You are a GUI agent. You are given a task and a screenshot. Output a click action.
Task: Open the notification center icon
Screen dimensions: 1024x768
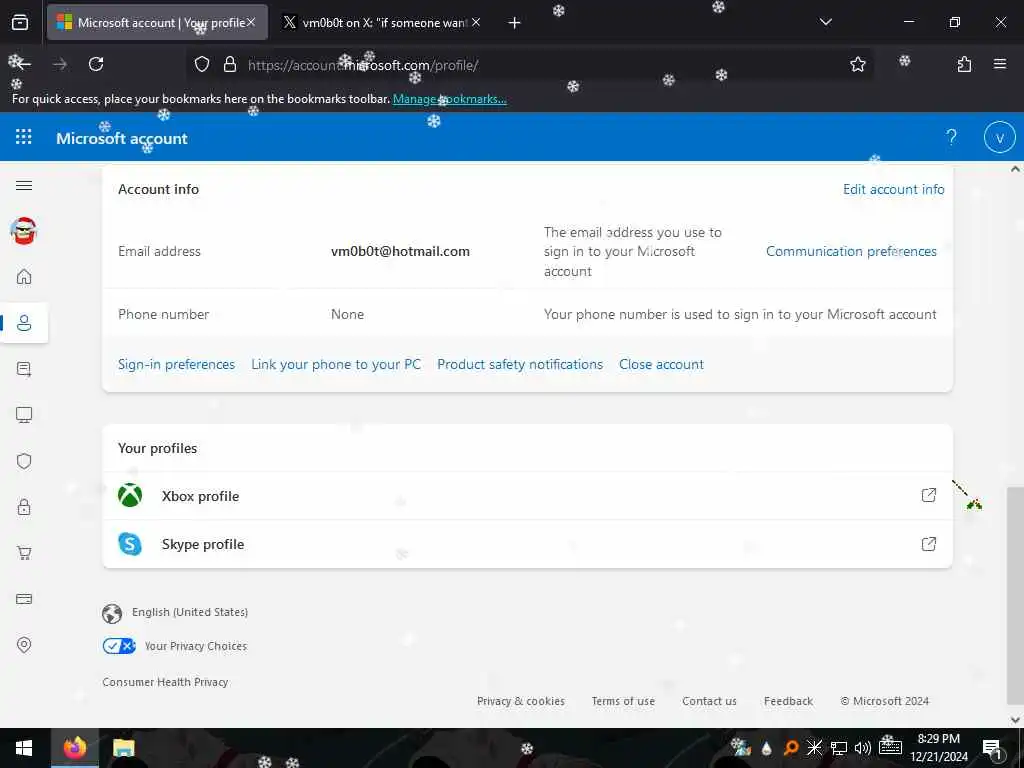click(x=992, y=748)
